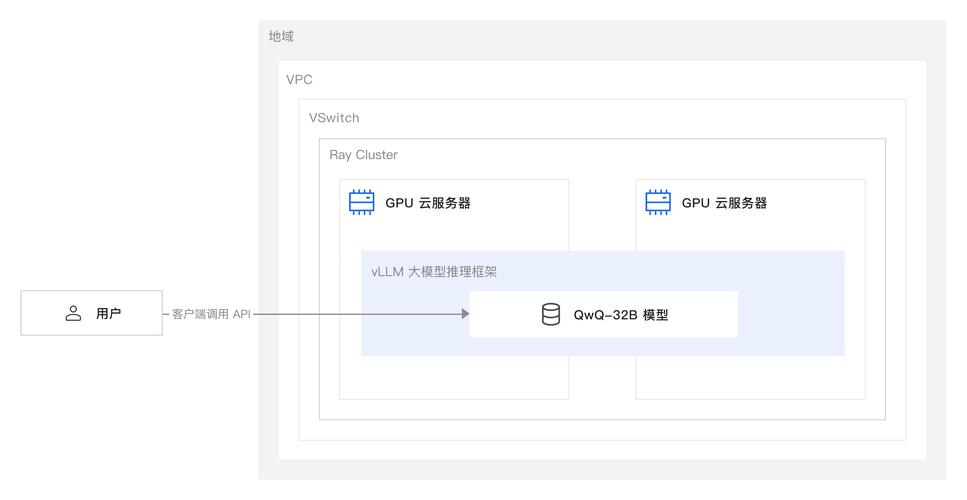Click the 用户 box left of the person icon
This screenshot has height=500, width=967.
(42, 314)
